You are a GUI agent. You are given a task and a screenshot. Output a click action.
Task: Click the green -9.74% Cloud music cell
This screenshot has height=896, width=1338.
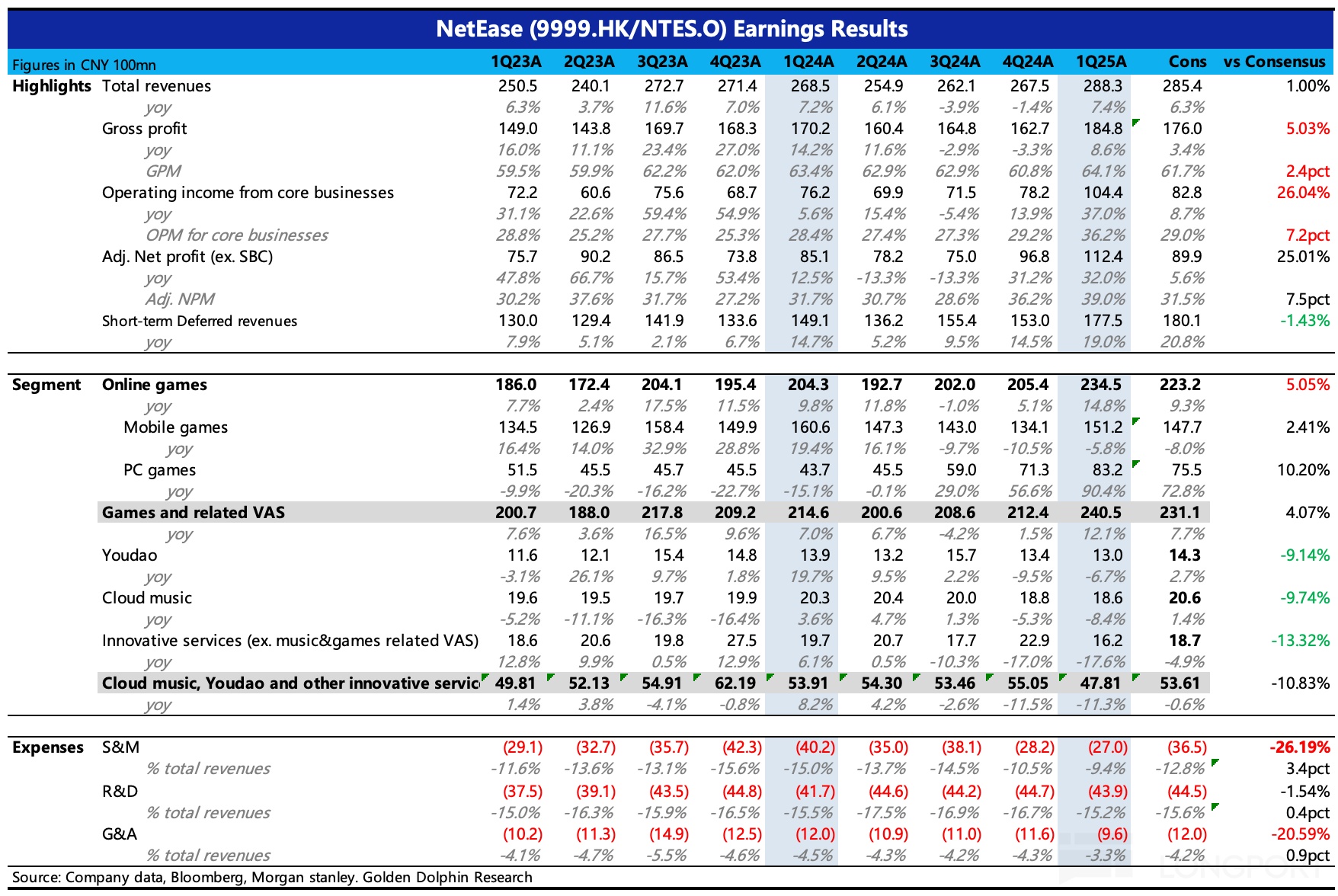click(1305, 598)
